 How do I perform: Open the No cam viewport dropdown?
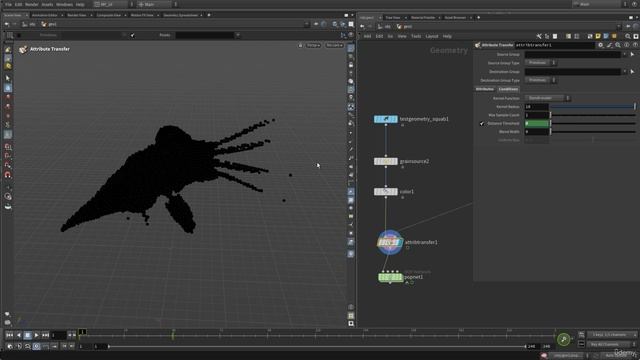click(334, 45)
